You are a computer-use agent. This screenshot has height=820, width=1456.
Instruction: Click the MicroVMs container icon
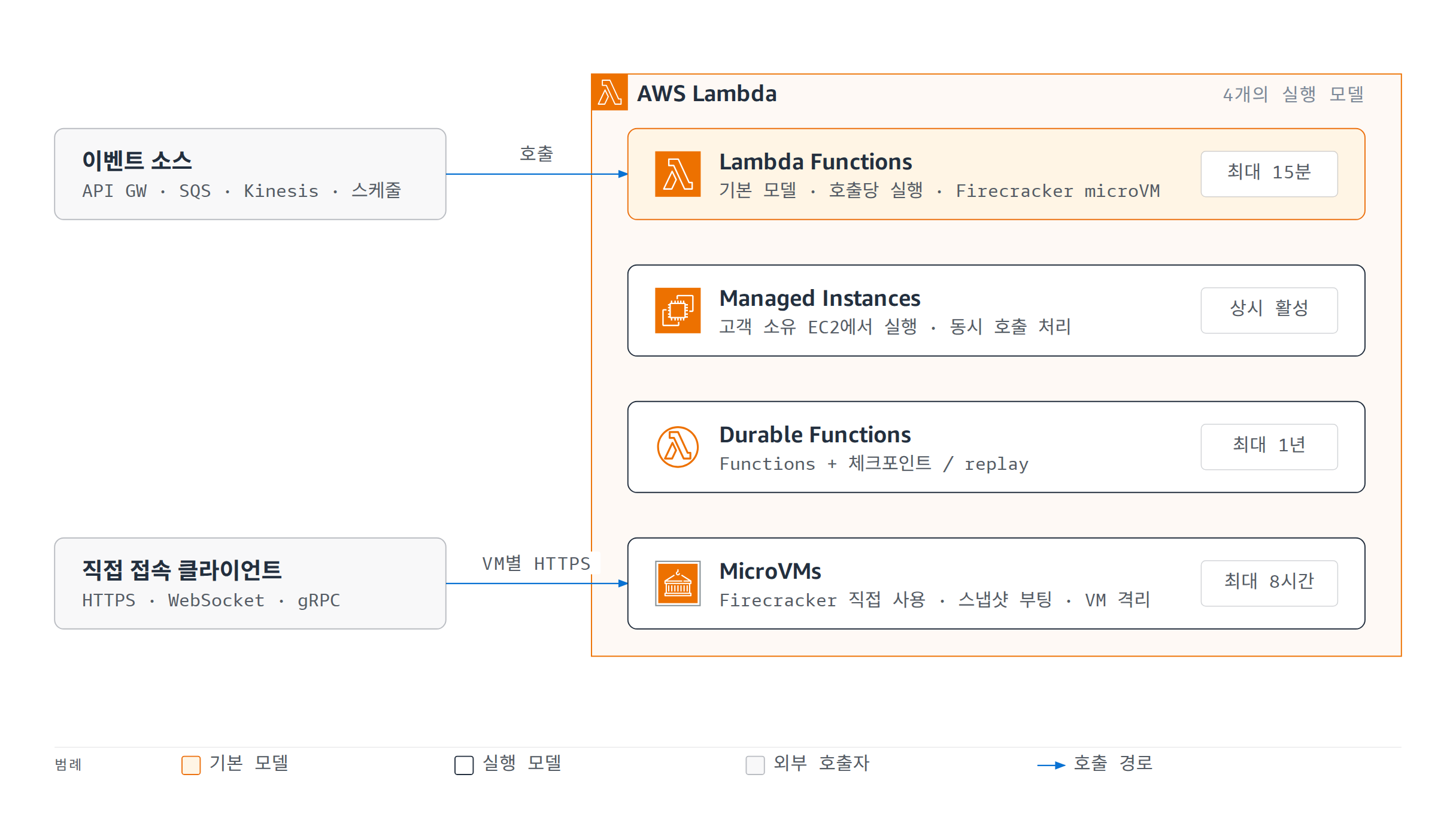pos(678,584)
